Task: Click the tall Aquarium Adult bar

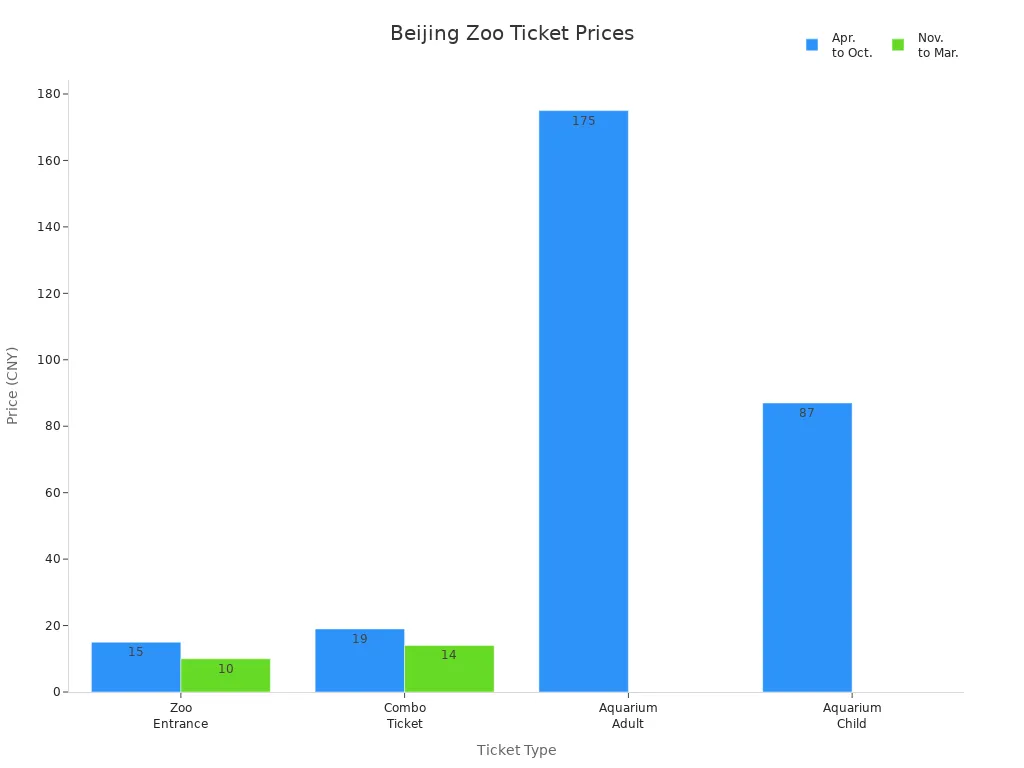Action: pos(583,400)
